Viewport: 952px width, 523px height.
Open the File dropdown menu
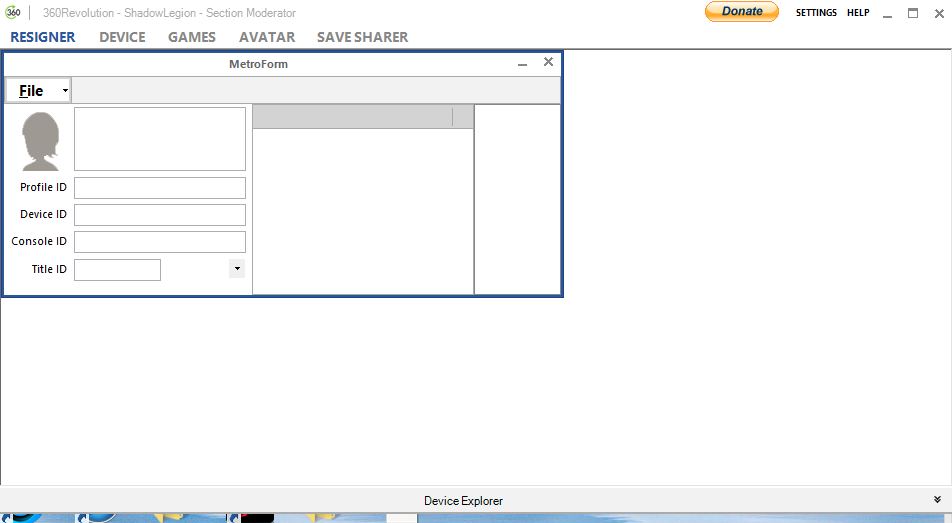(x=38, y=91)
